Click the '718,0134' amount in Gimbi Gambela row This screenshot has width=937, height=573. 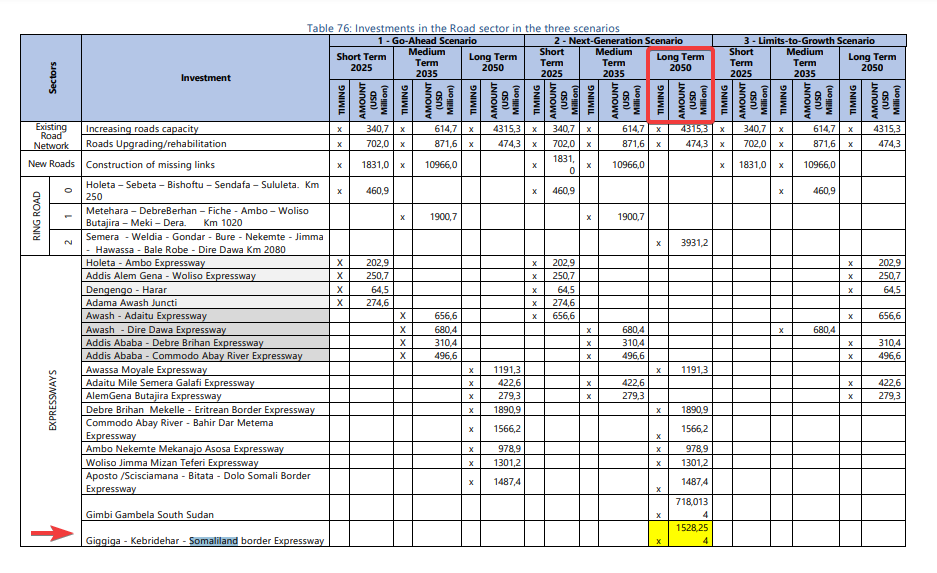(x=691, y=508)
